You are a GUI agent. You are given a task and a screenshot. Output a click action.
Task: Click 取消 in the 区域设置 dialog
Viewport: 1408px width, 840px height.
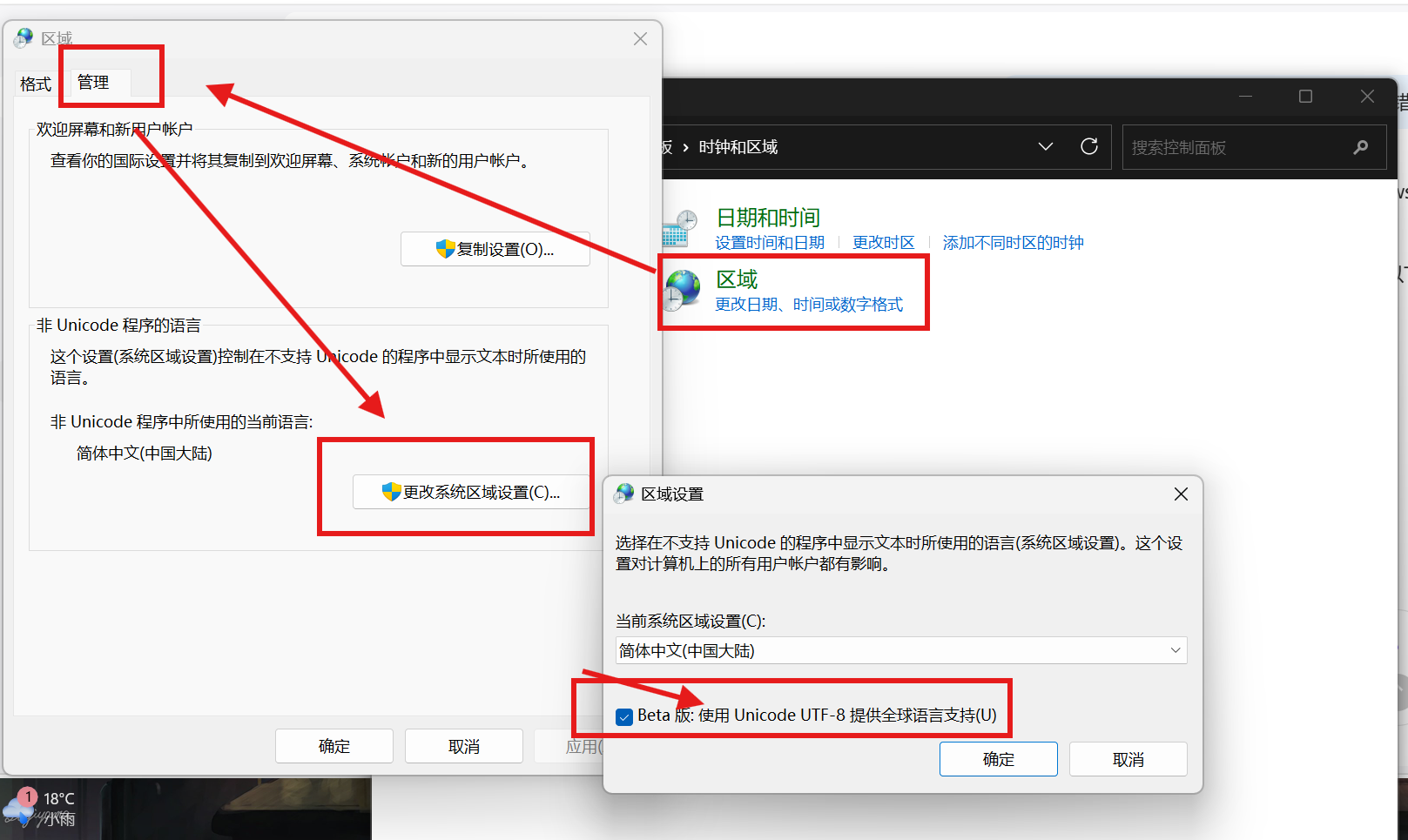pos(1128,759)
